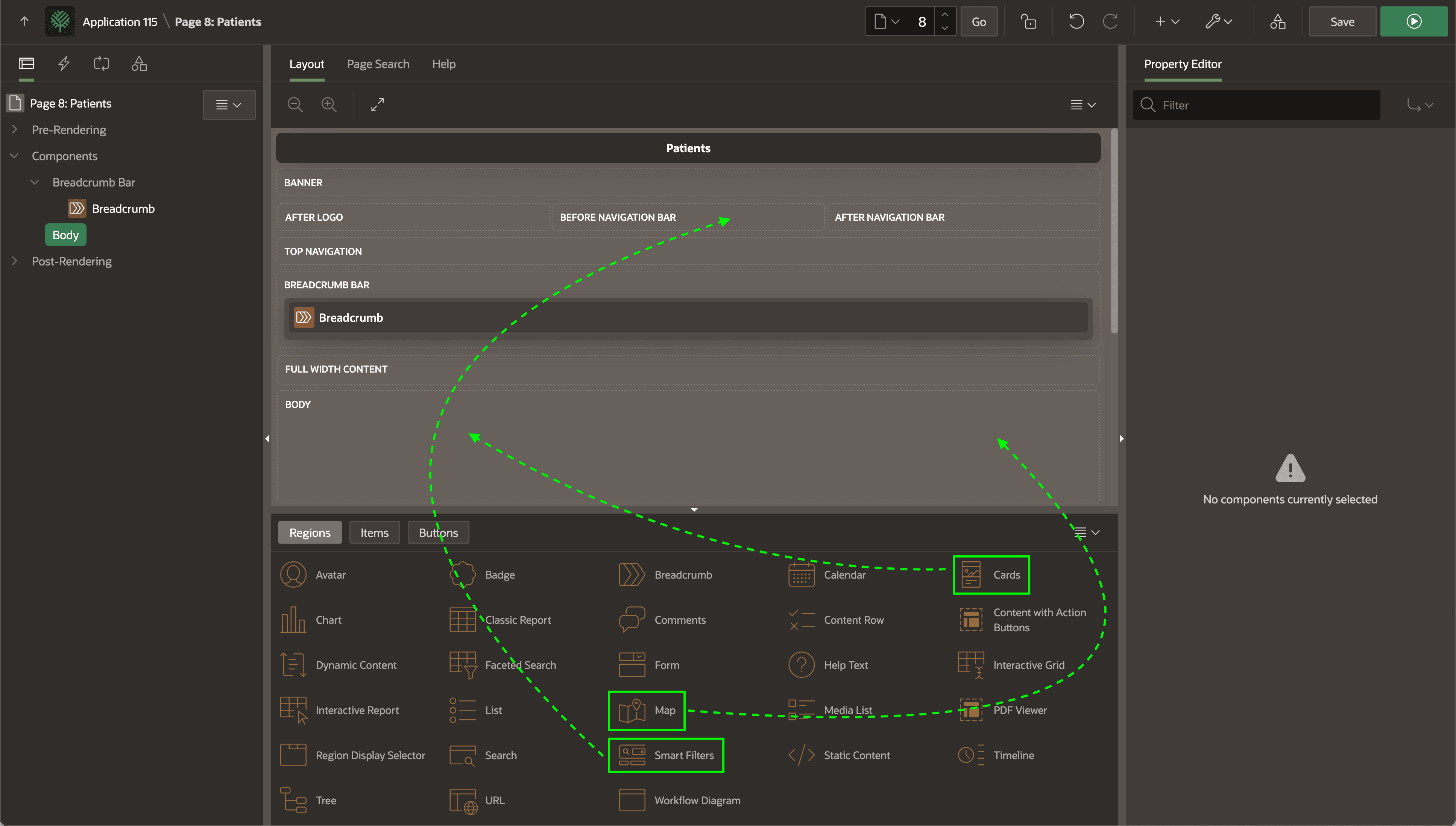Screen dimensions: 1456x826
Task: Switch to the Page Search tab
Action: tap(378, 64)
